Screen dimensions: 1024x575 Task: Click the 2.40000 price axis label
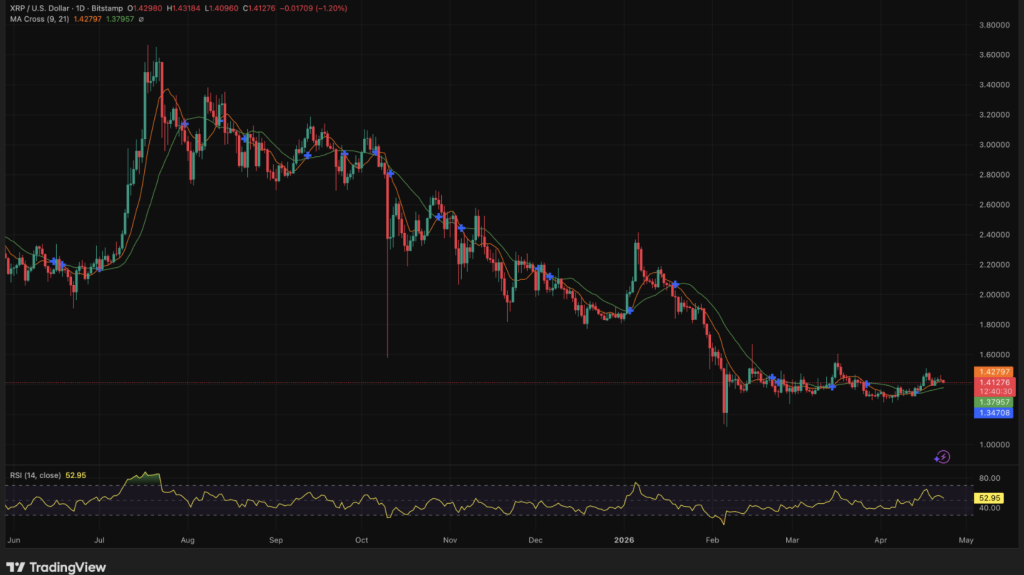[x=994, y=235]
